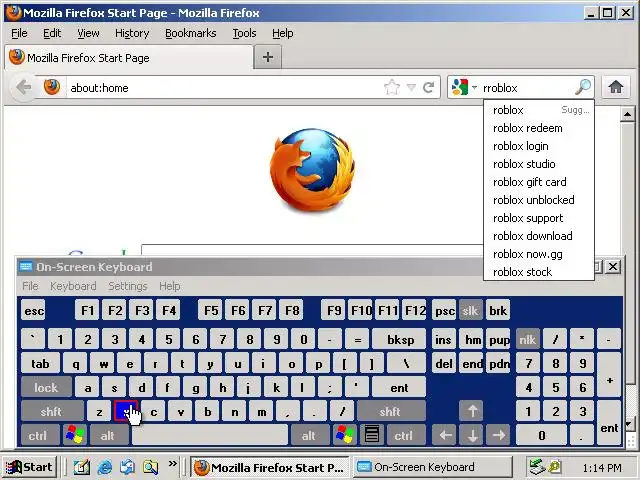Click the Firefox back arrow button
Viewport: 640px width, 480px height.
pos(23,87)
